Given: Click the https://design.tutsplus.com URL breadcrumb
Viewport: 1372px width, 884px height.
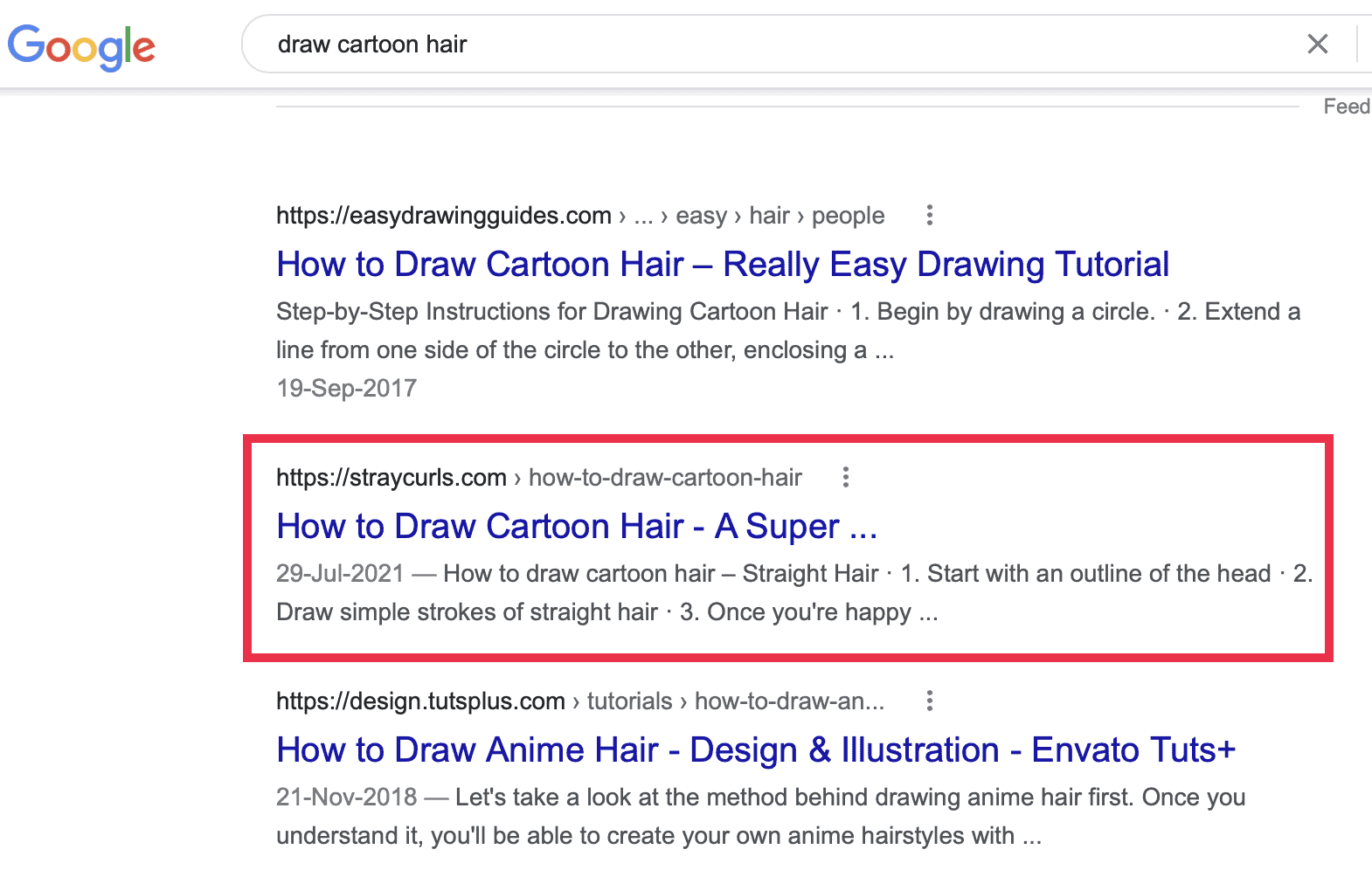Looking at the screenshot, I should [x=580, y=701].
